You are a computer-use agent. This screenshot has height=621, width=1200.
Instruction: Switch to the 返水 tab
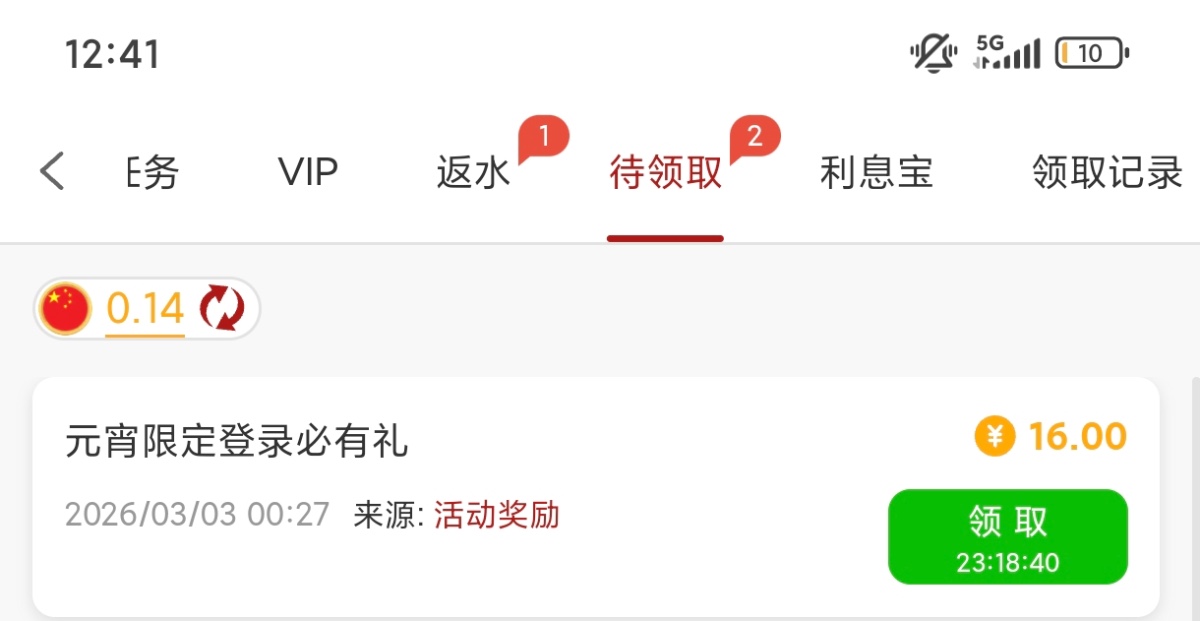tap(473, 172)
